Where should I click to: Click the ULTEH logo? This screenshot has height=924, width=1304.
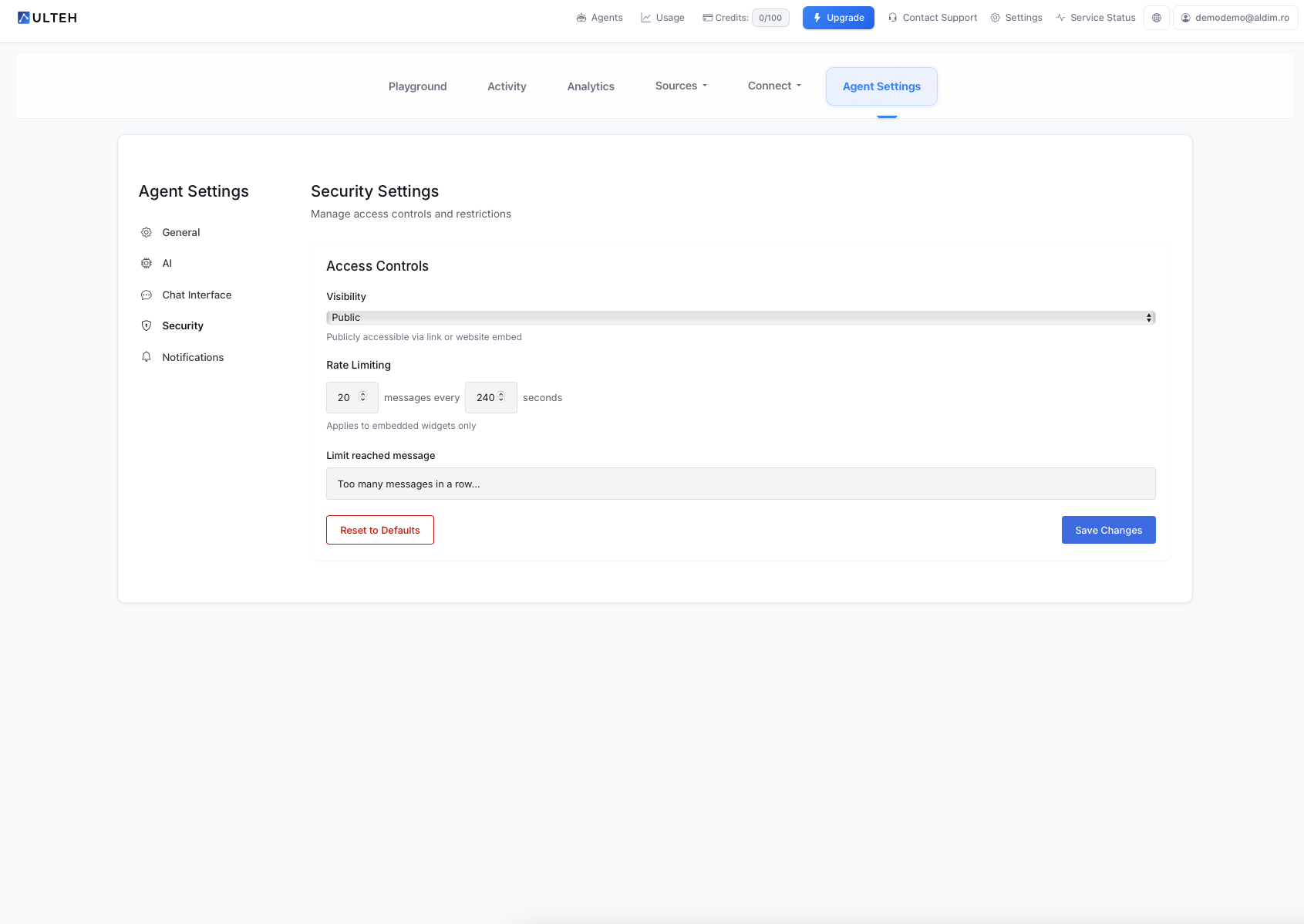(x=47, y=17)
